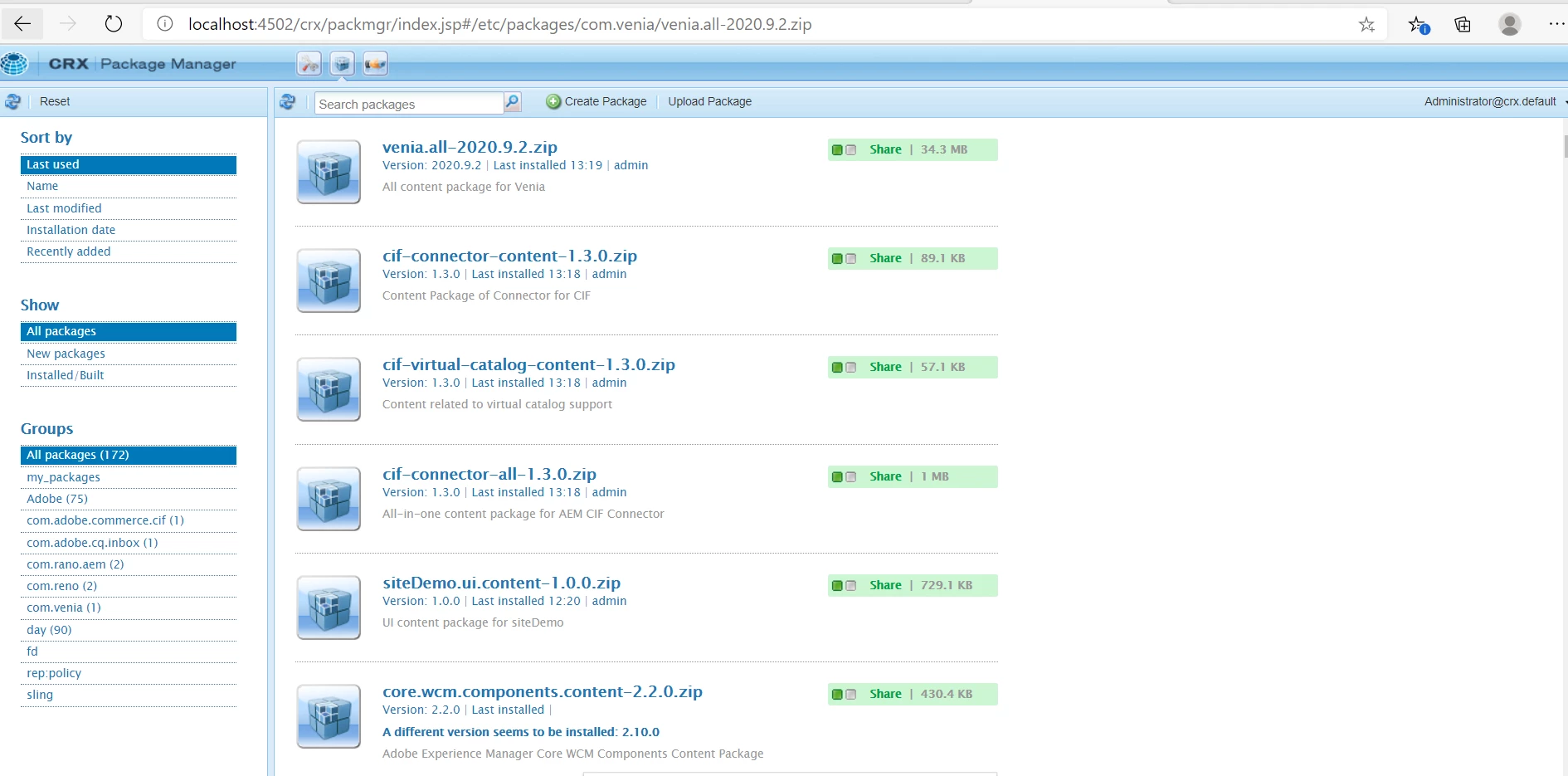Click the core.wcm.components.content package icon

(329, 716)
